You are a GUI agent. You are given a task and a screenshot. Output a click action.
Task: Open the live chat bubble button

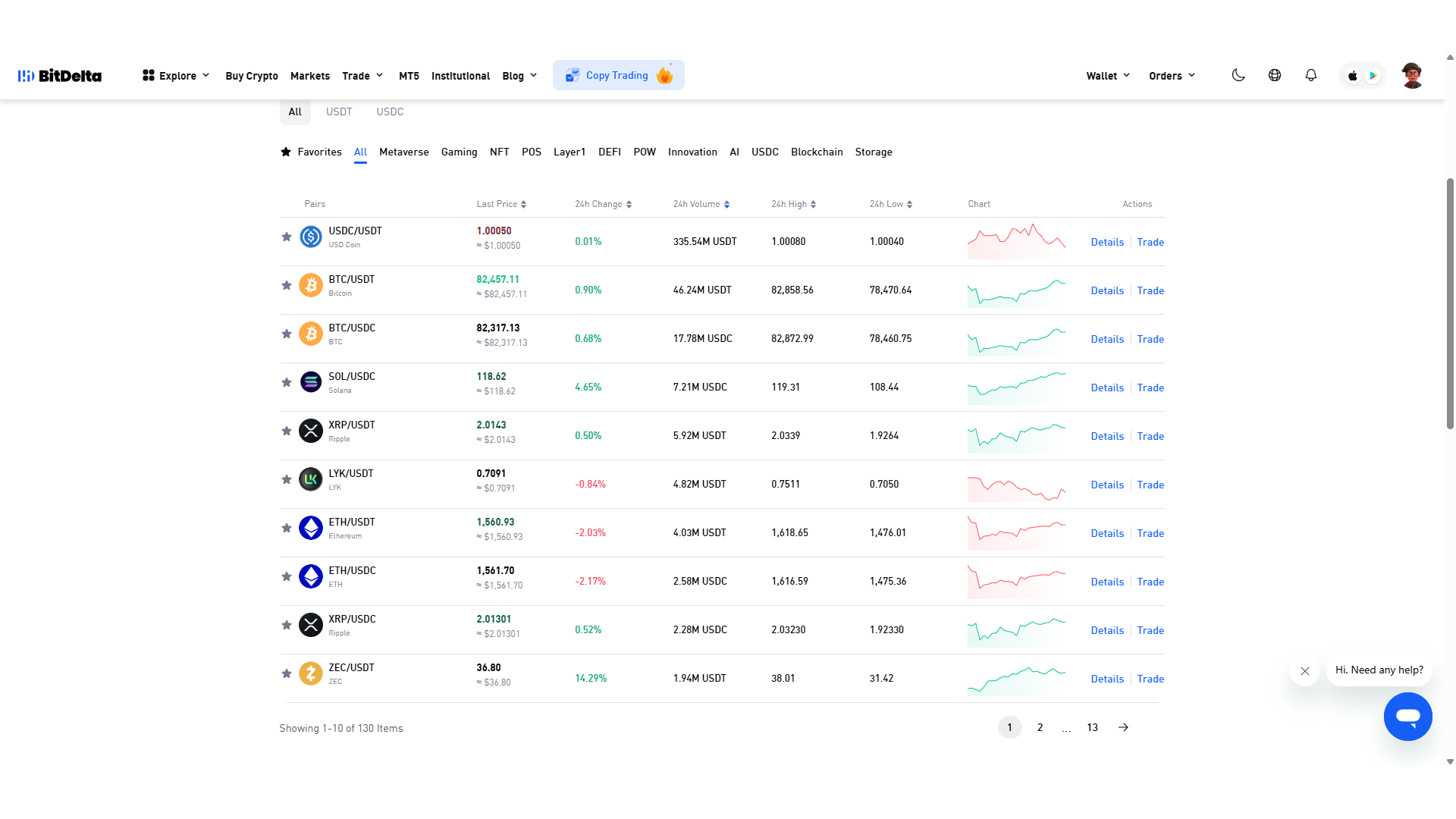tap(1407, 717)
